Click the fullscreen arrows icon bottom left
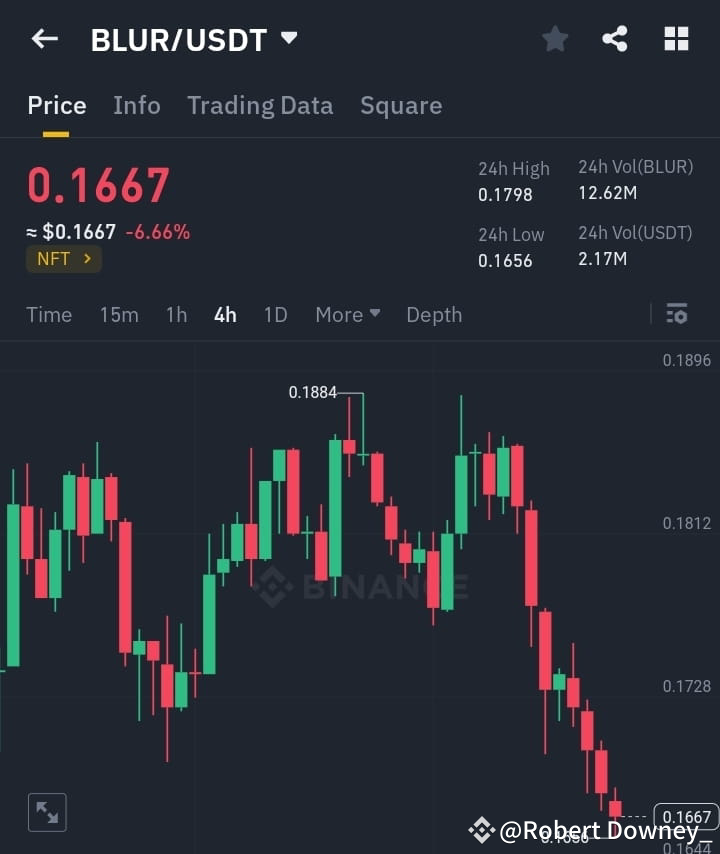The height and width of the screenshot is (854, 720). click(x=46, y=812)
